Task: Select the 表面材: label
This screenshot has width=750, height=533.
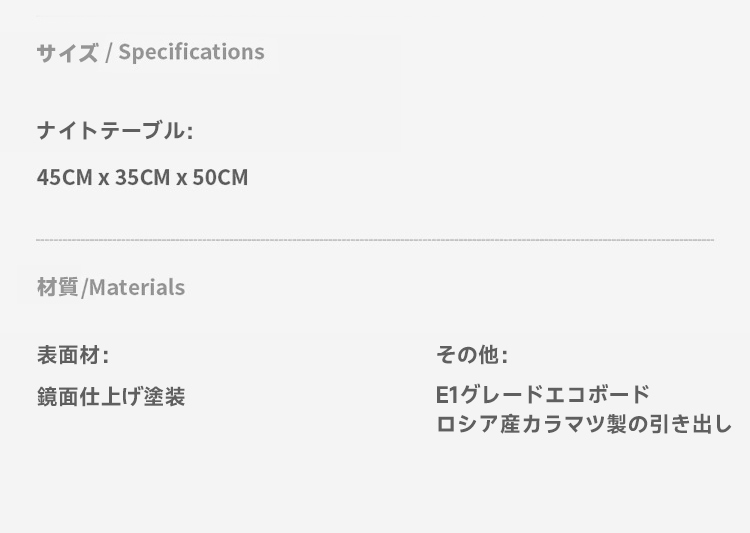Action: point(73,355)
